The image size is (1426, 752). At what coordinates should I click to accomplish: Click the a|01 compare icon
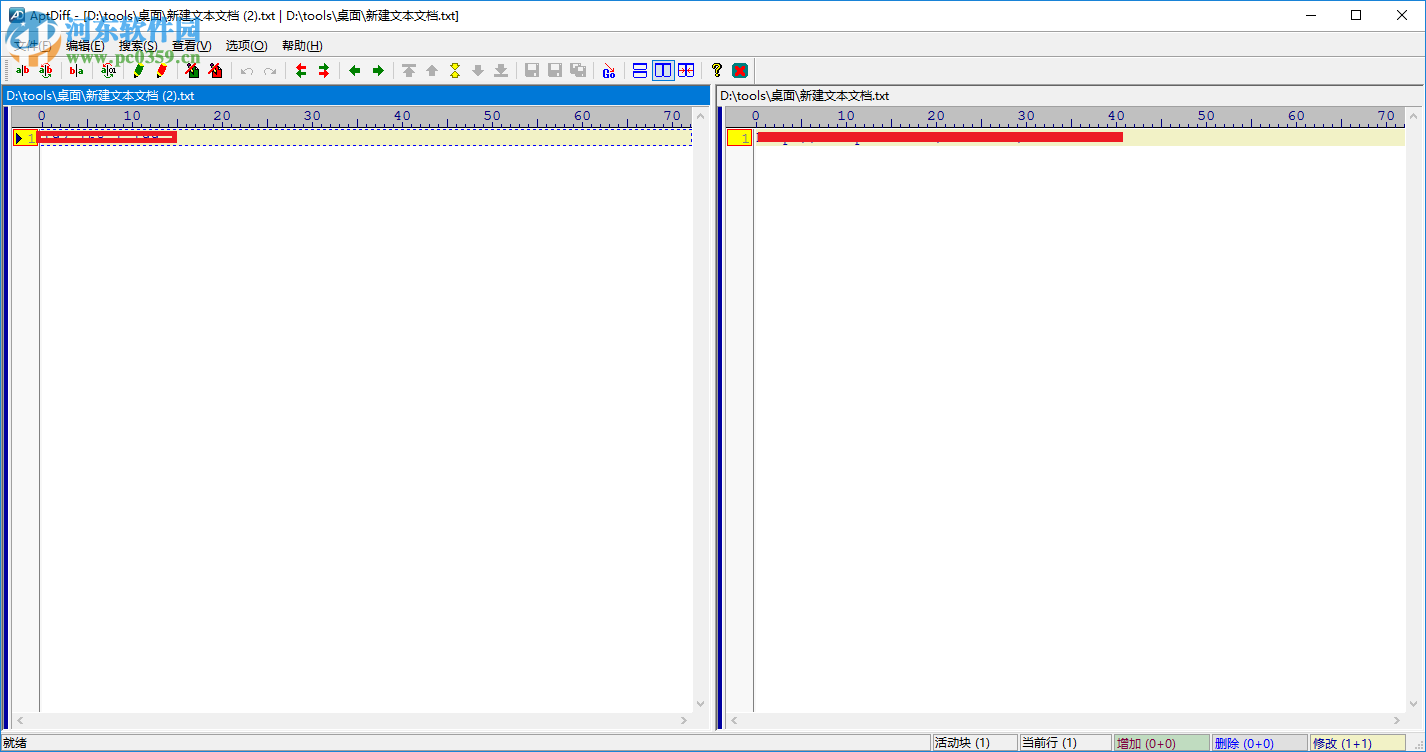(x=108, y=70)
